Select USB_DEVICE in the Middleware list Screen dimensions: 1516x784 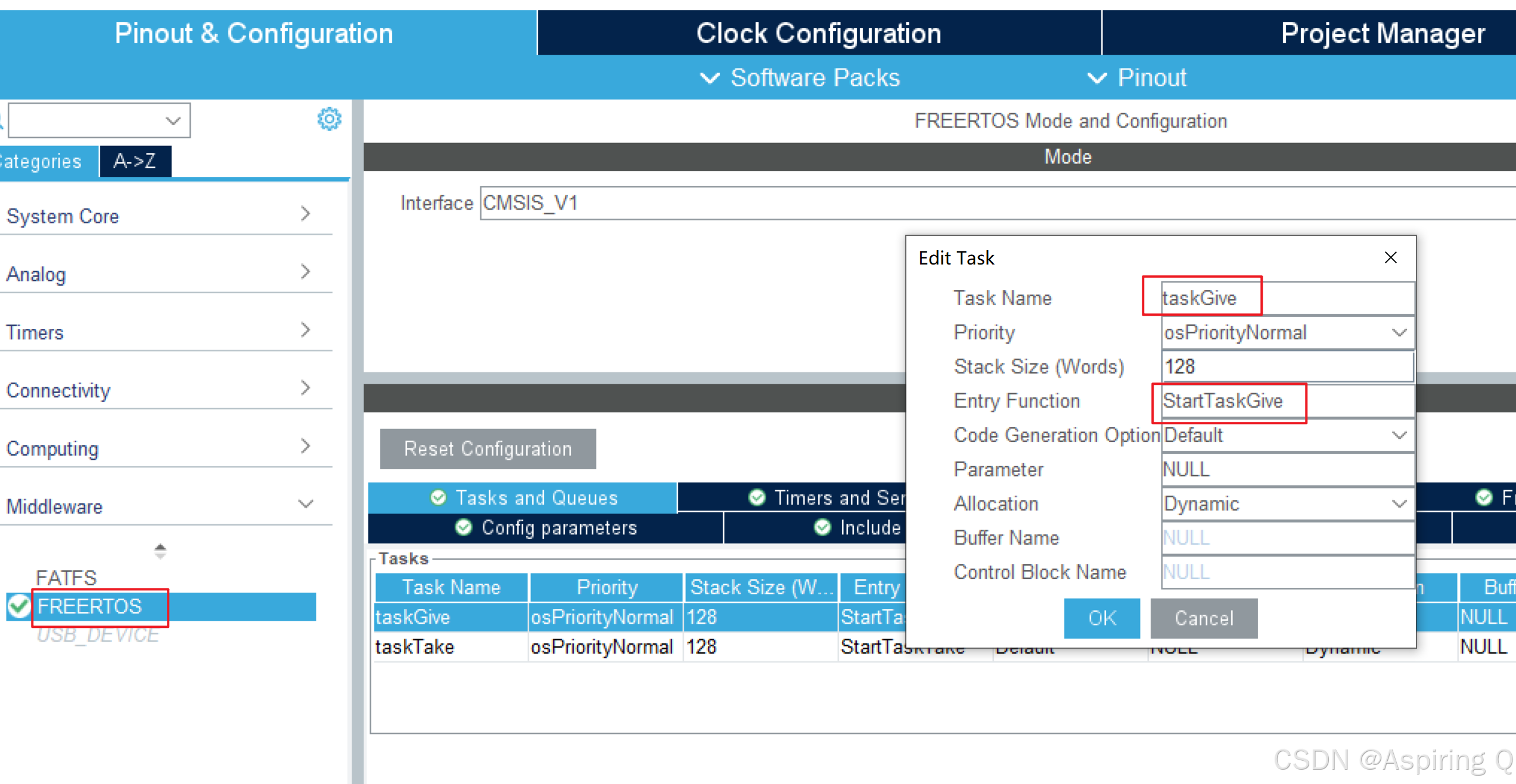[98, 635]
